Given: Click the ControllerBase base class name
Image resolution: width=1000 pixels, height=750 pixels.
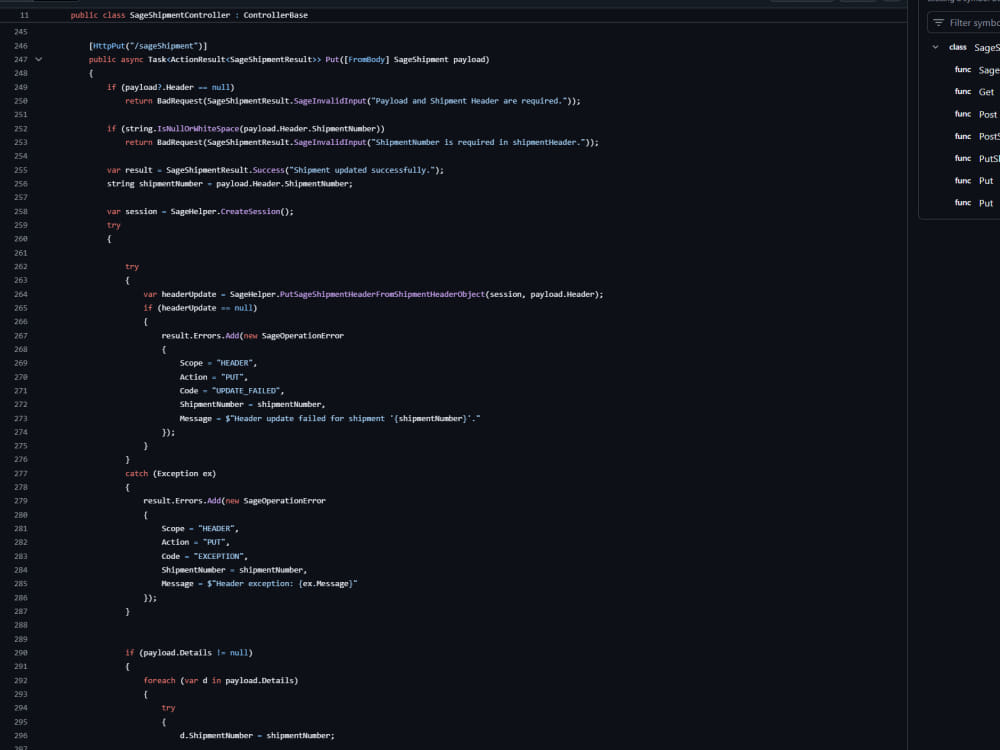Looking at the screenshot, I should pyautogui.click(x=276, y=15).
